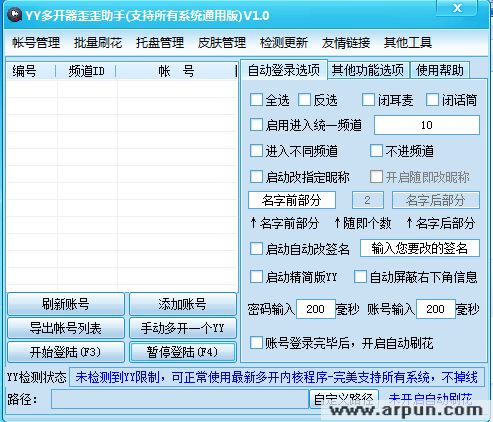
Task: Tick the 全选 checkbox
Action: 256,100
